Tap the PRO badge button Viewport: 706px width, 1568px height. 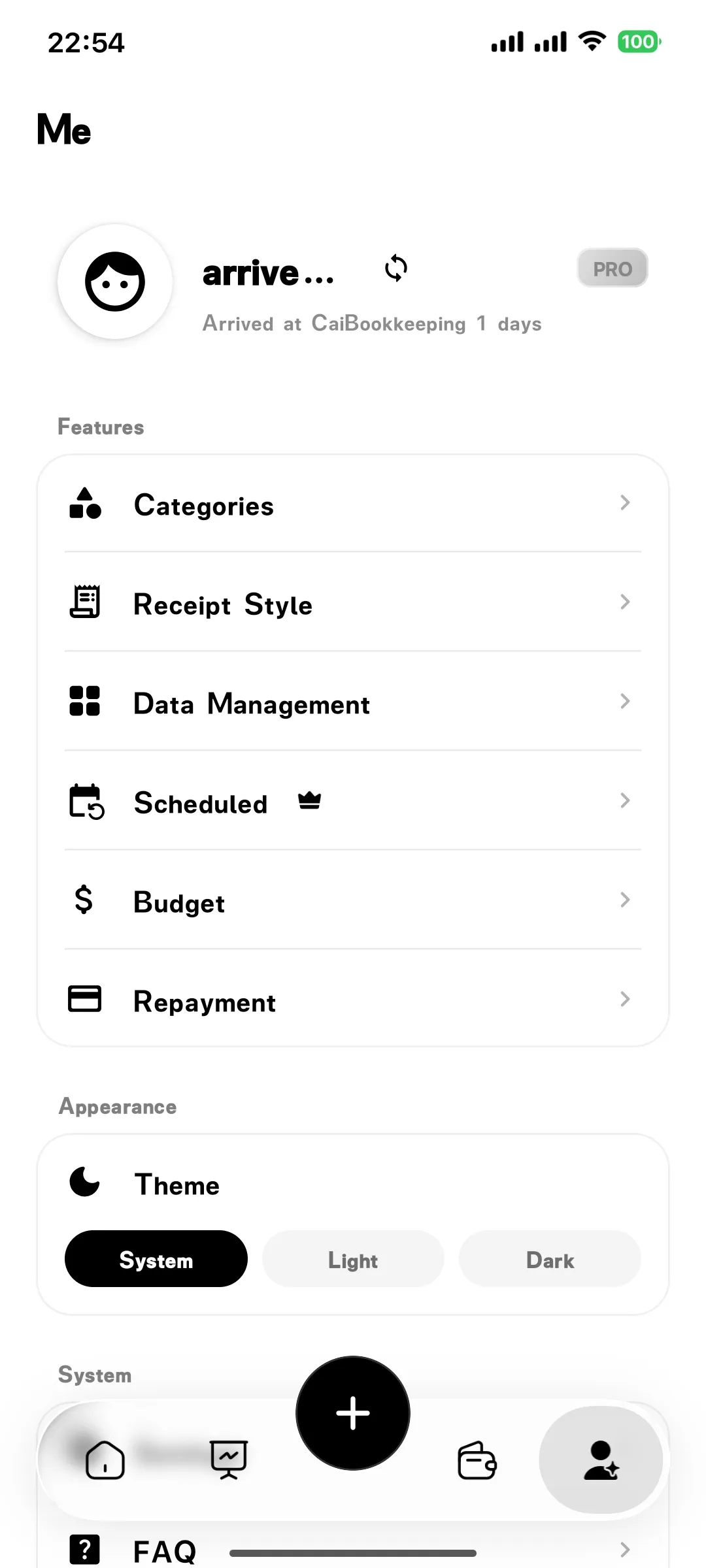click(x=612, y=269)
